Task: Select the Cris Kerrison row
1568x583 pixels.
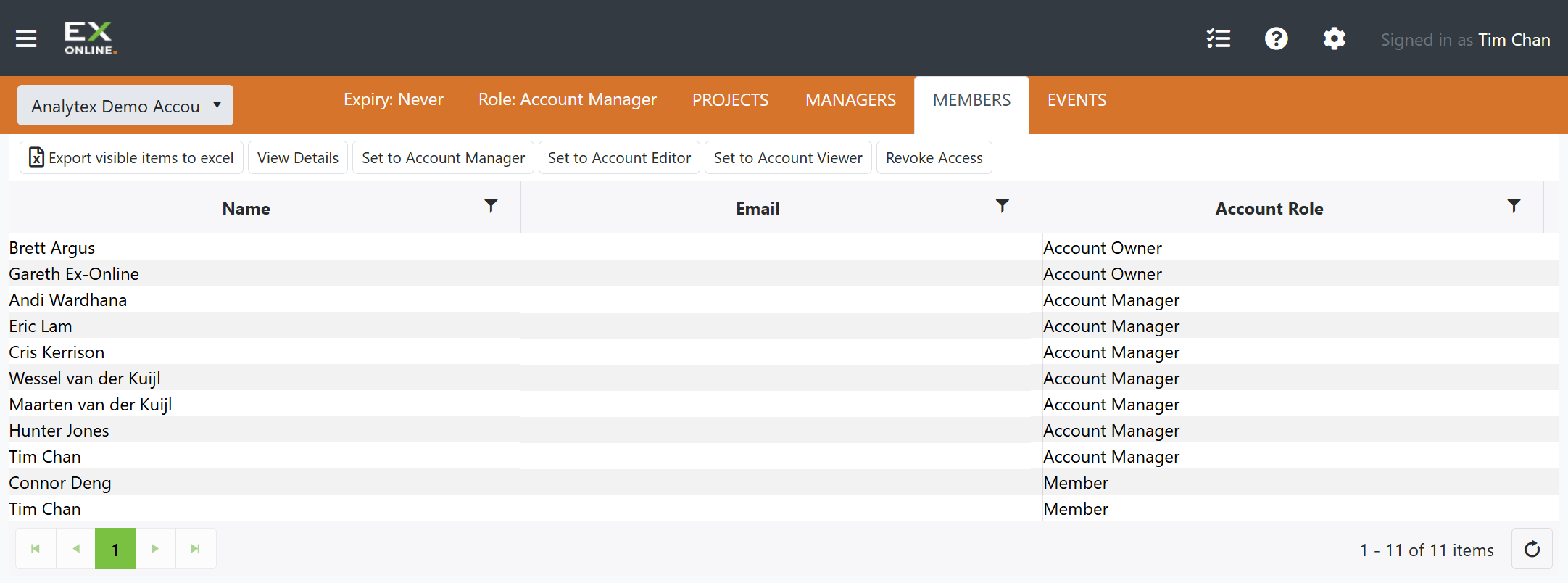Action: [784, 352]
